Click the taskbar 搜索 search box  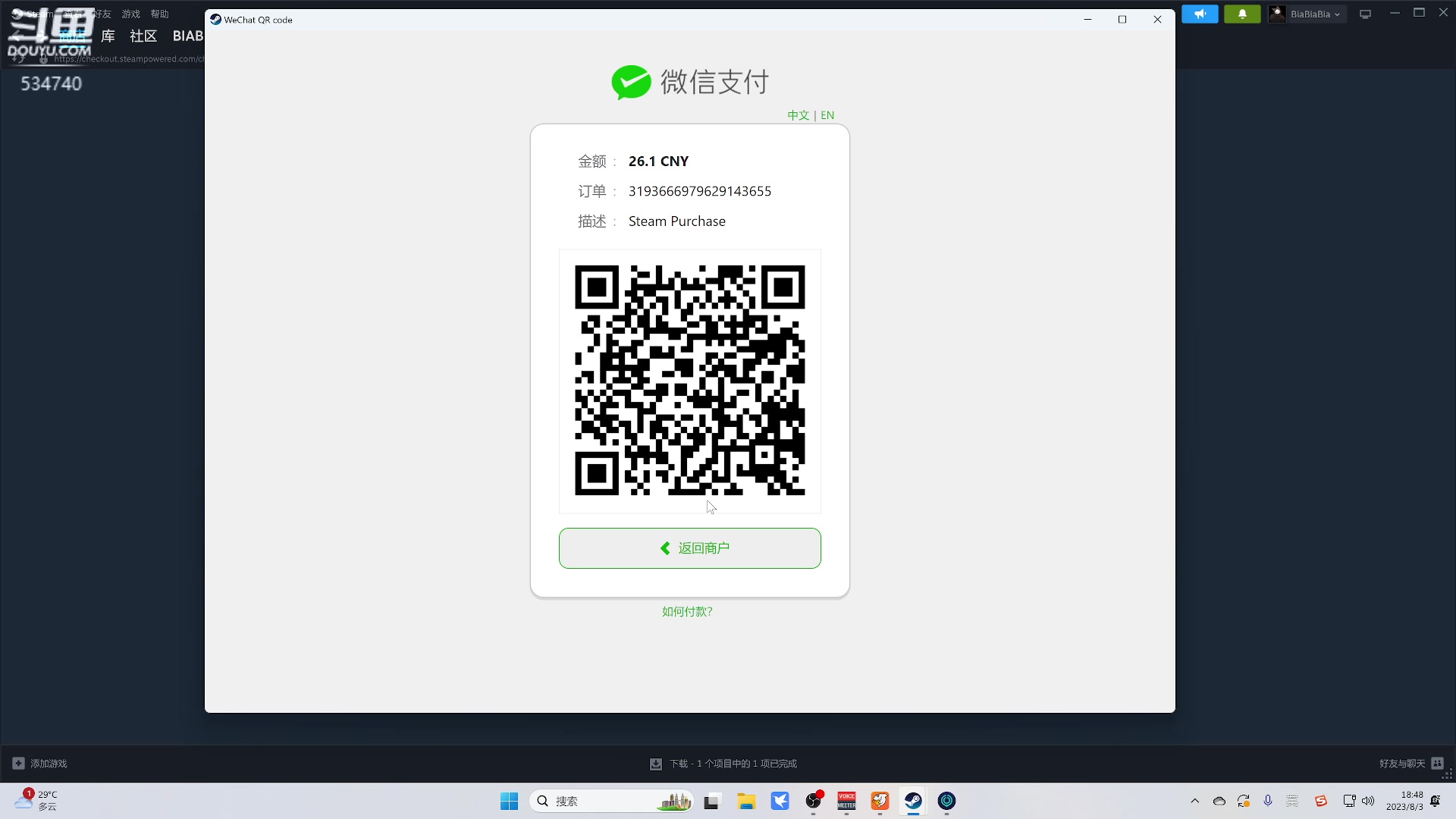611,801
